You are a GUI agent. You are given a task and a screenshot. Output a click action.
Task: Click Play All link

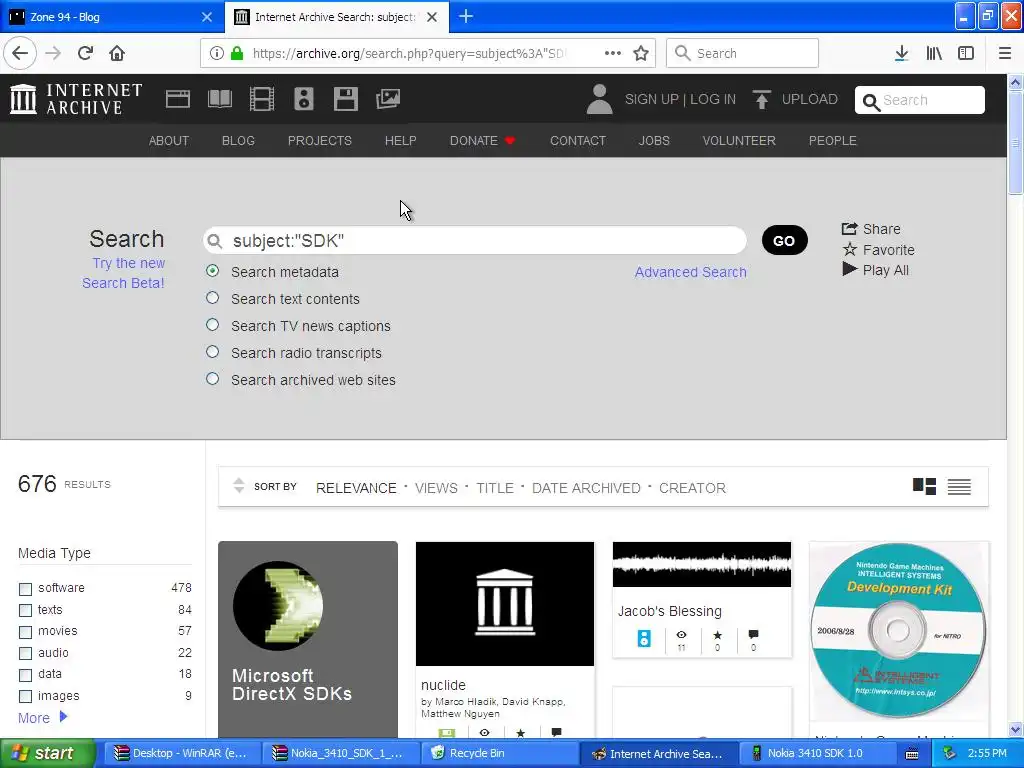pyautogui.click(x=875, y=270)
